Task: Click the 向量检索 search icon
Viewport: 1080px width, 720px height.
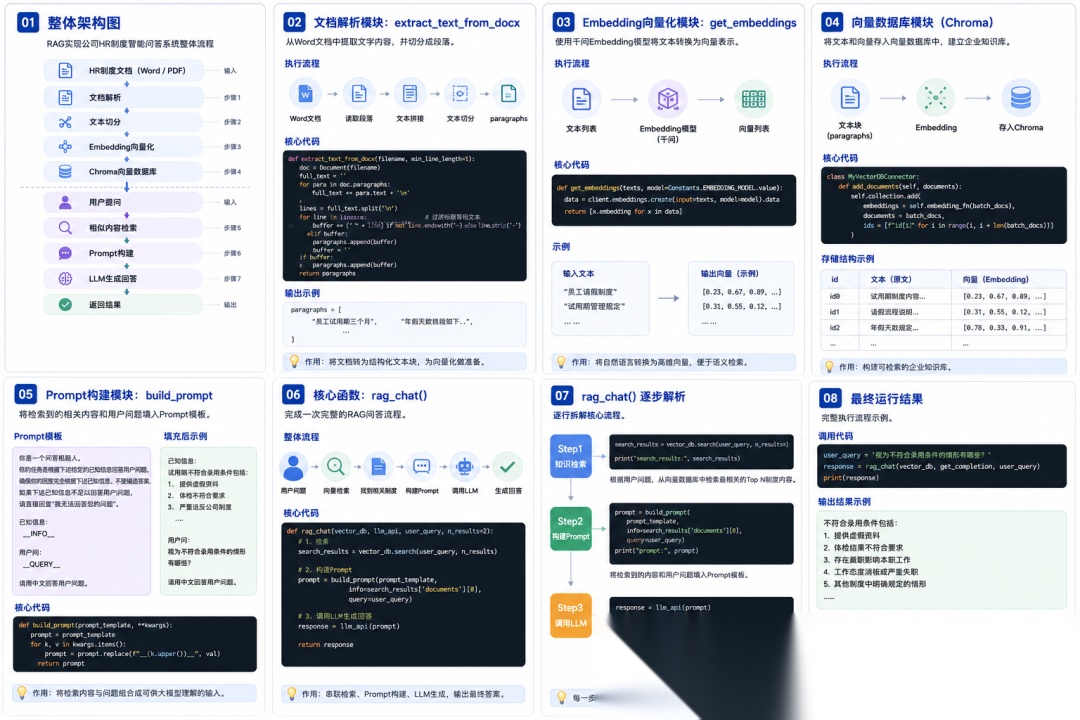Action: pos(336,467)
